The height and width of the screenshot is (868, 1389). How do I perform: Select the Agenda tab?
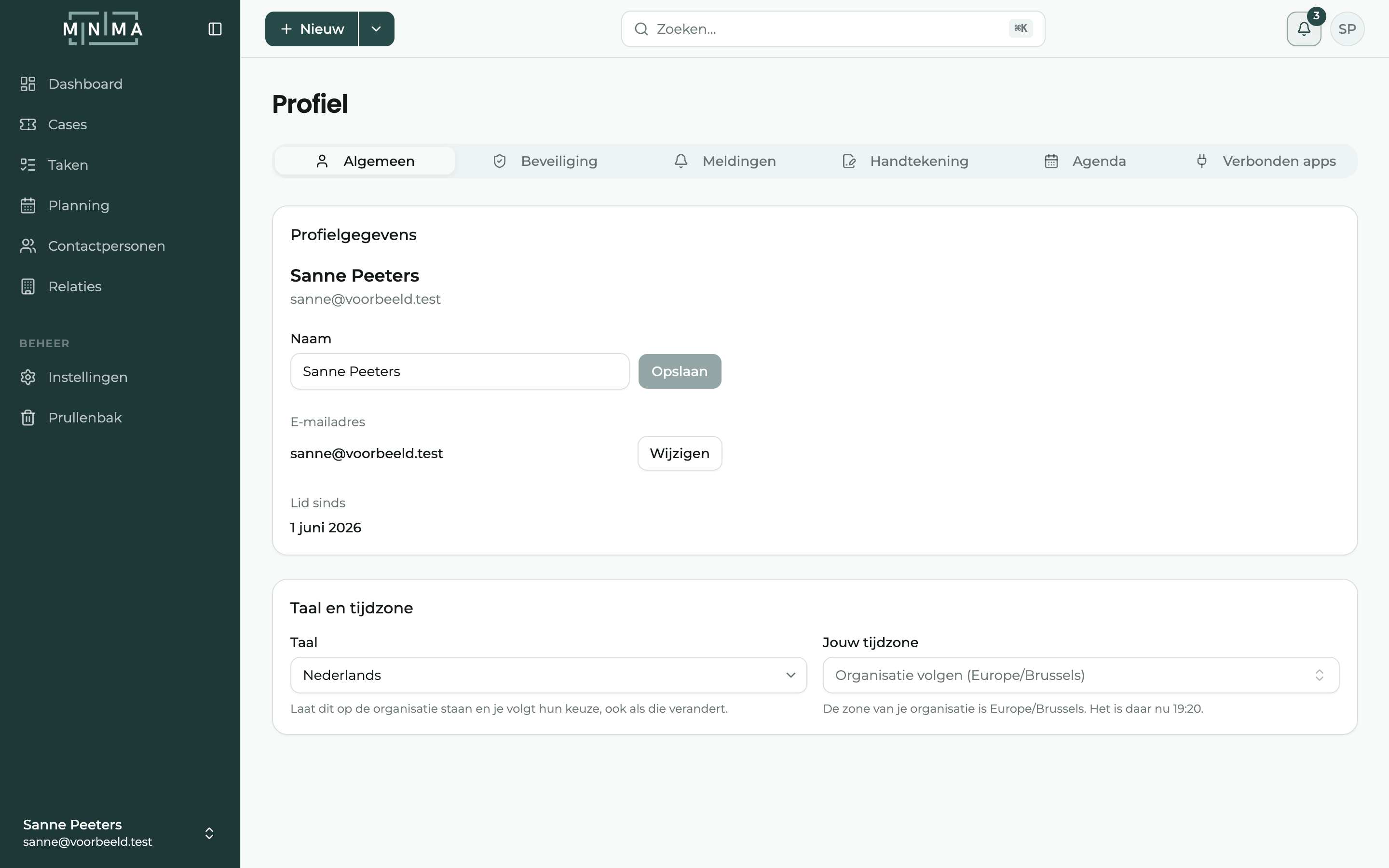1085,162
